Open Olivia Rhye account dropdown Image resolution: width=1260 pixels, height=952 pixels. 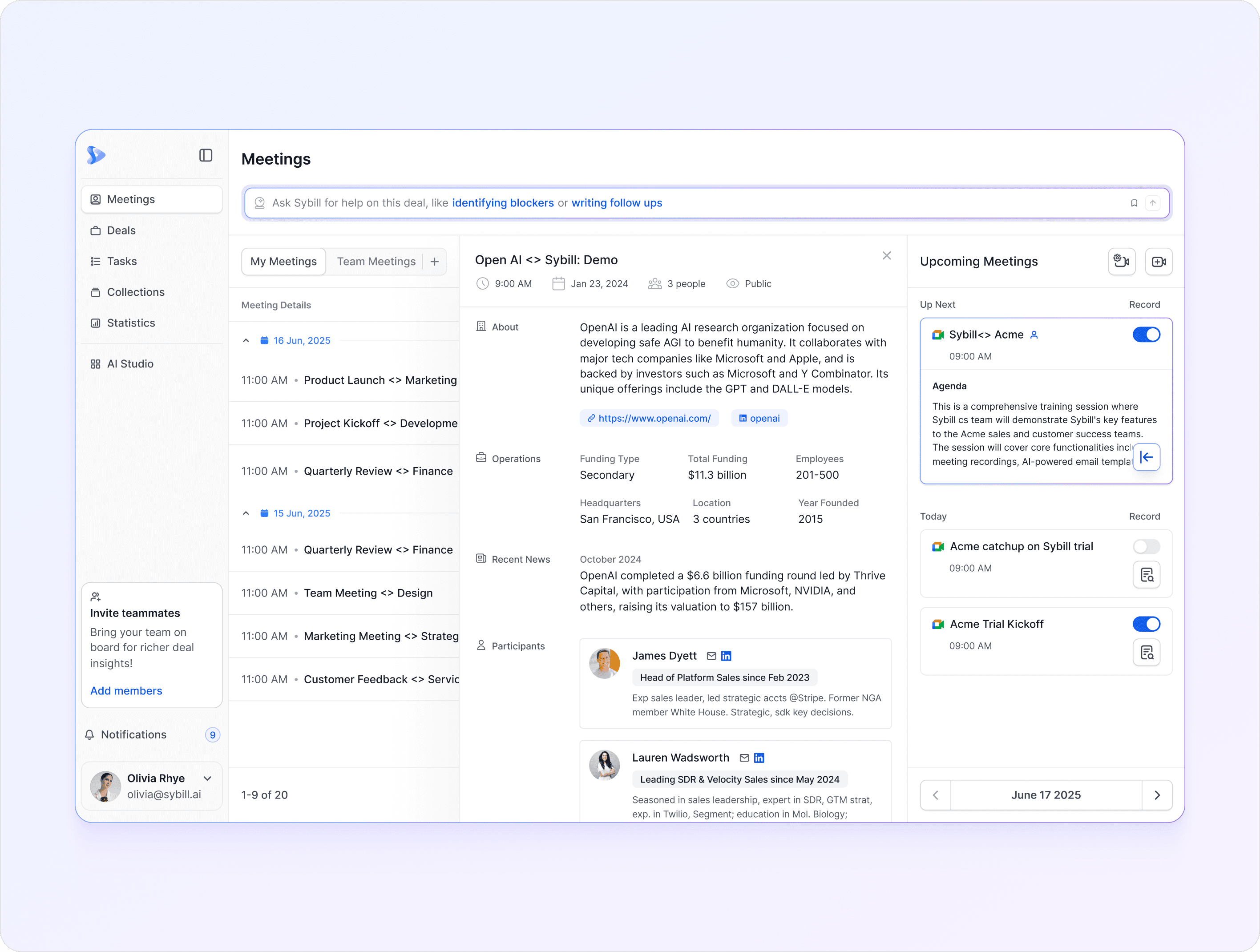(207, 779)
